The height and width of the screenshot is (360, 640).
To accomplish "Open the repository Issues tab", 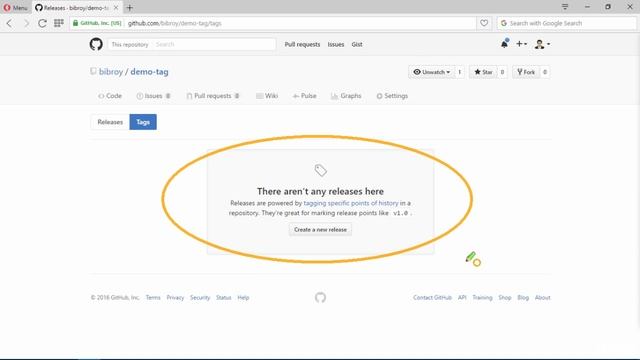I will [x=153, y=96].
